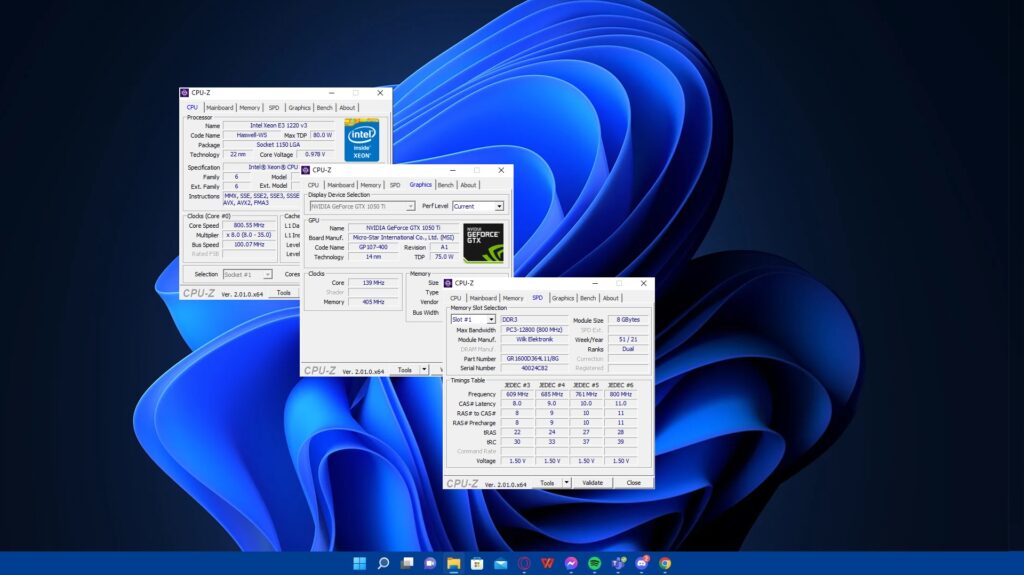Switch to Mainboard tab in rear CPU window
1024x575 pixels.
(219, 108)
